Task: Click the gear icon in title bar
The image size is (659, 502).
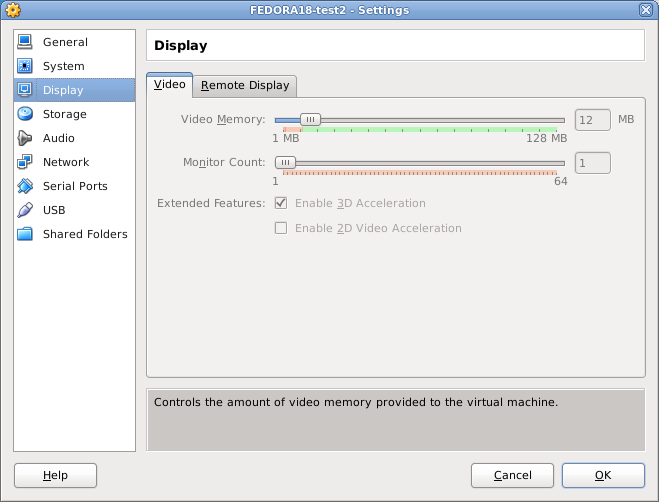Action: (13, 10)
